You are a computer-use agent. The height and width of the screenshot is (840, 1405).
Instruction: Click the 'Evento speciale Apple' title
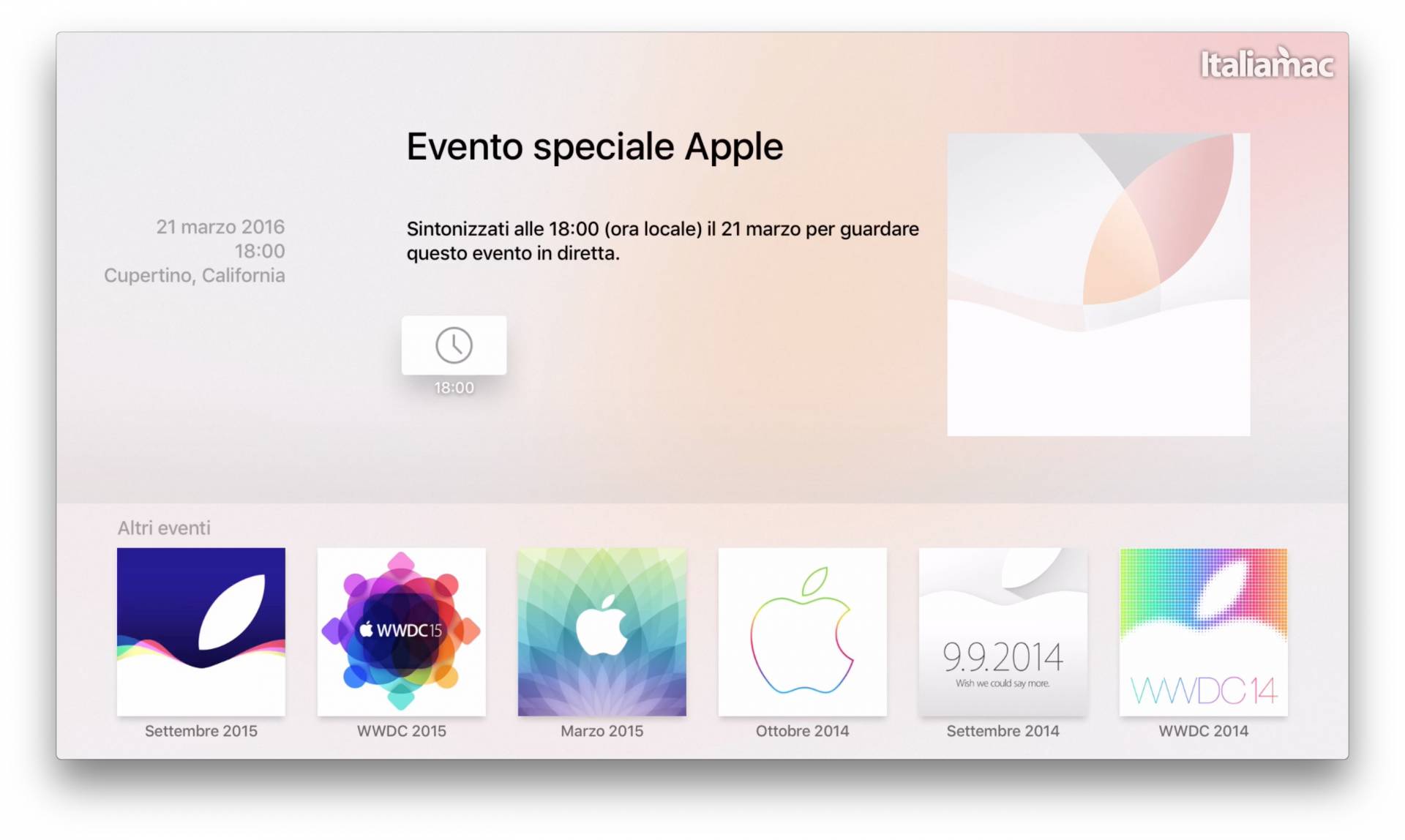[595, 147]
